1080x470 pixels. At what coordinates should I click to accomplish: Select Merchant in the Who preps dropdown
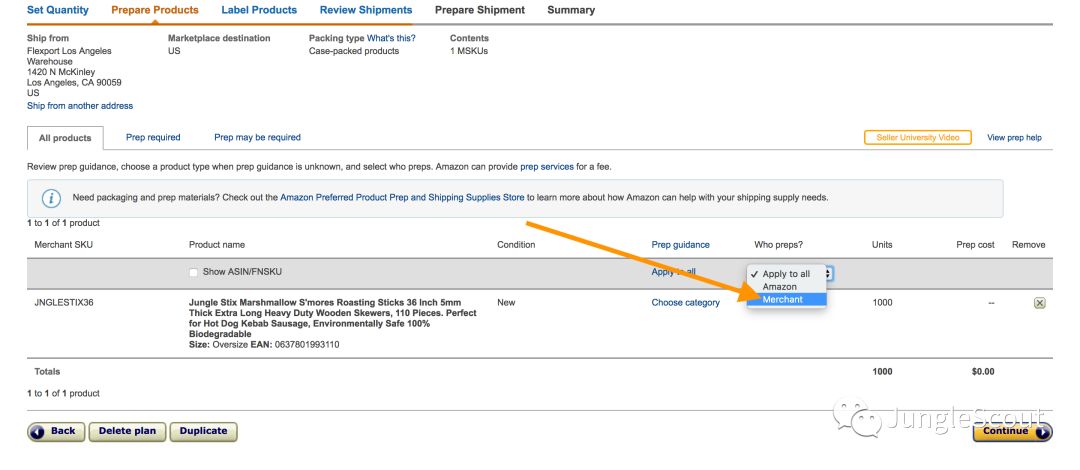click(782, 299)
